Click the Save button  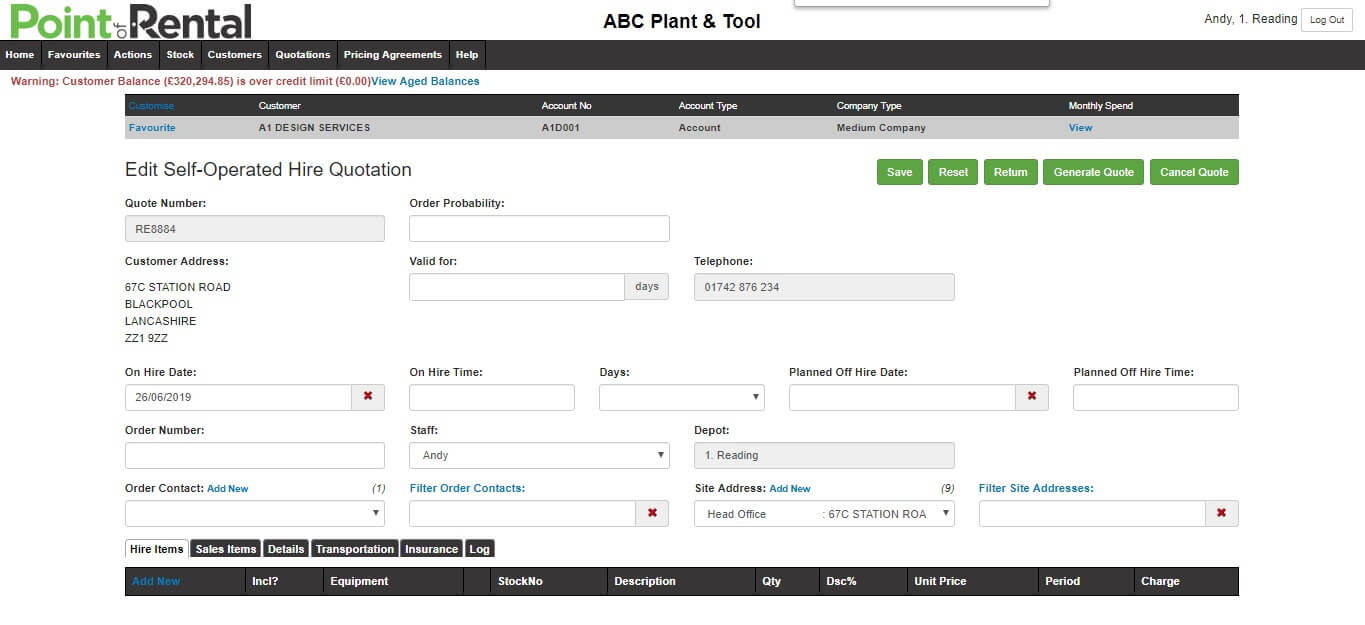pos(900,172)
